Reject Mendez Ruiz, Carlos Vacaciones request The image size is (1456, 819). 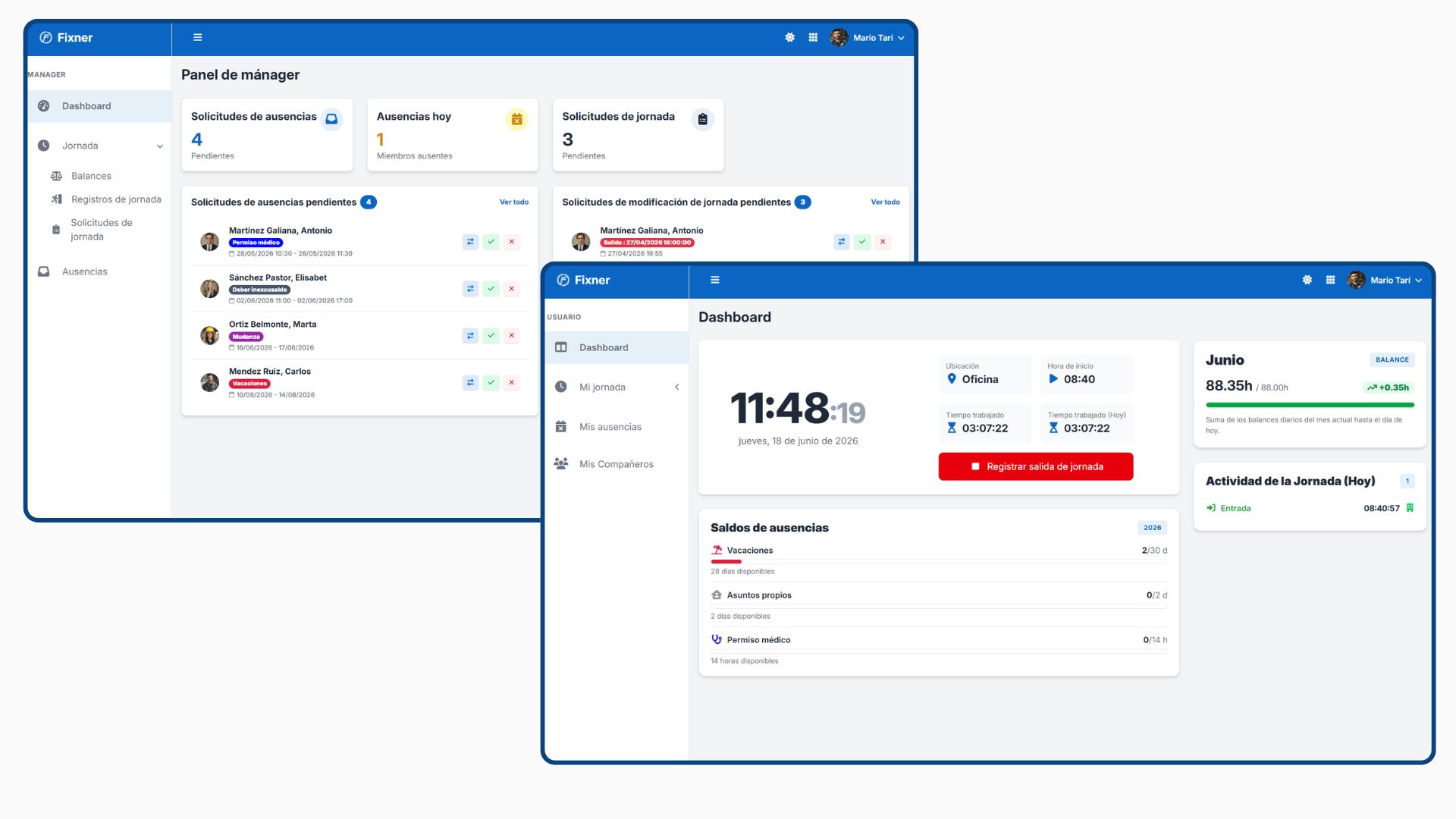pos(511,383)
